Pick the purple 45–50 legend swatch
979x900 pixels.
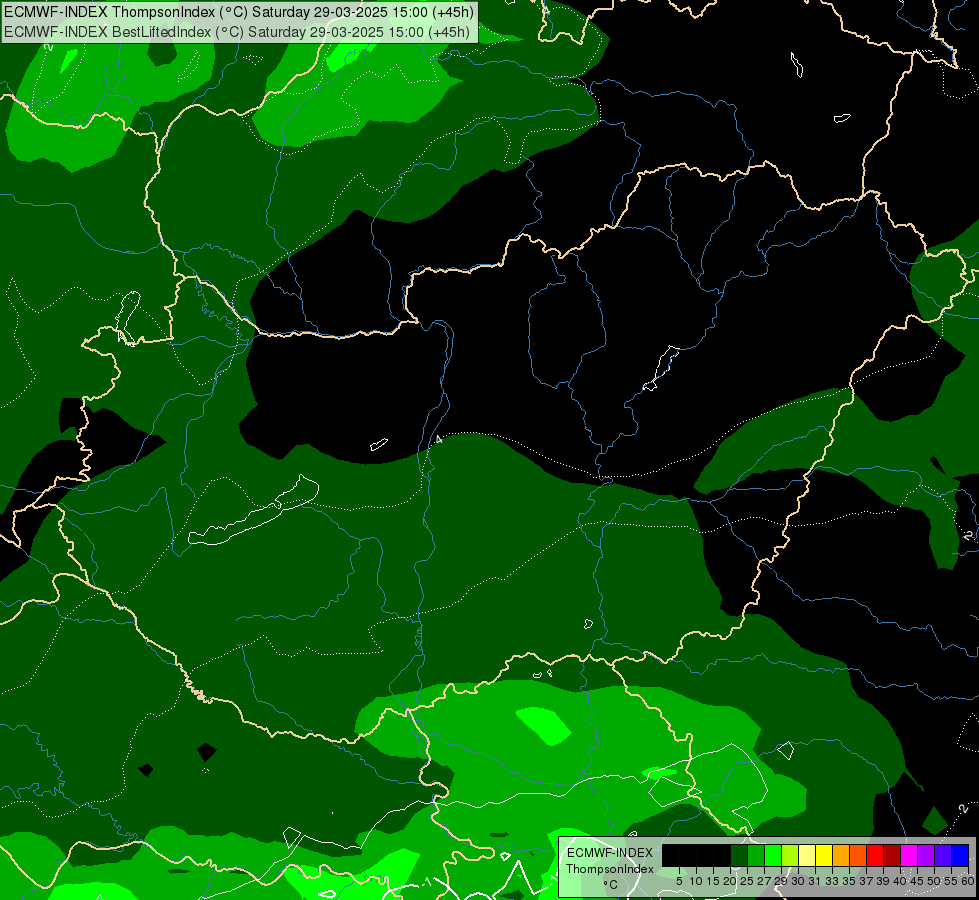[926, 855]
